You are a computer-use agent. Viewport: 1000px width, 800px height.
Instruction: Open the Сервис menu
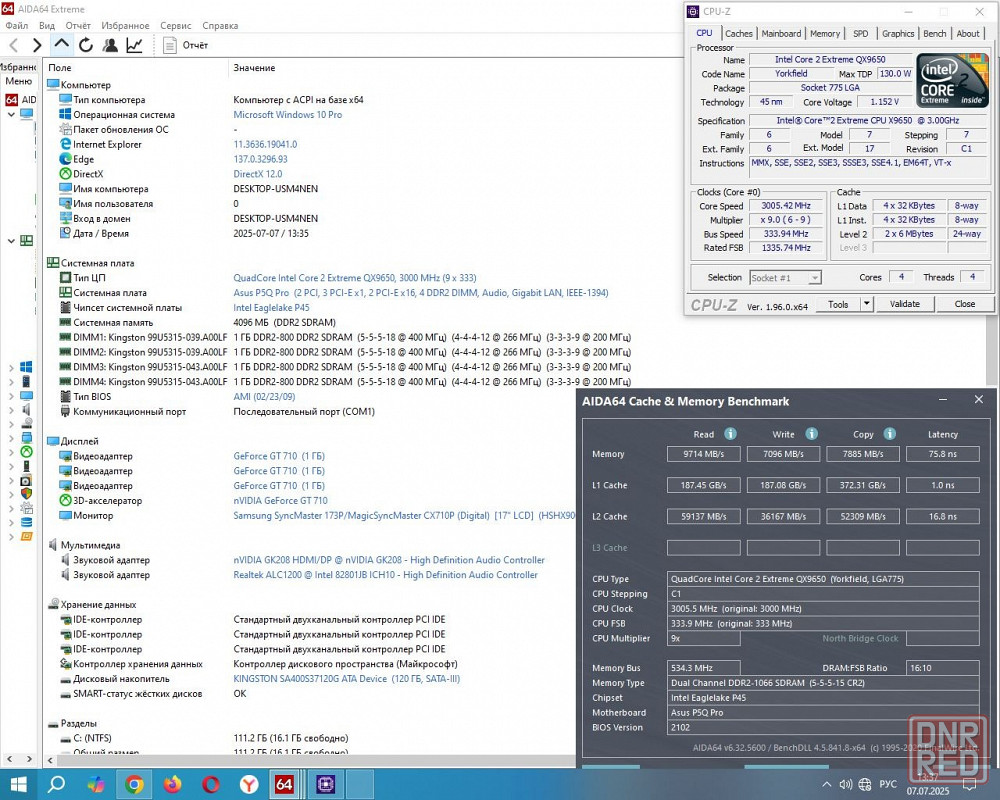coord(175,26)
